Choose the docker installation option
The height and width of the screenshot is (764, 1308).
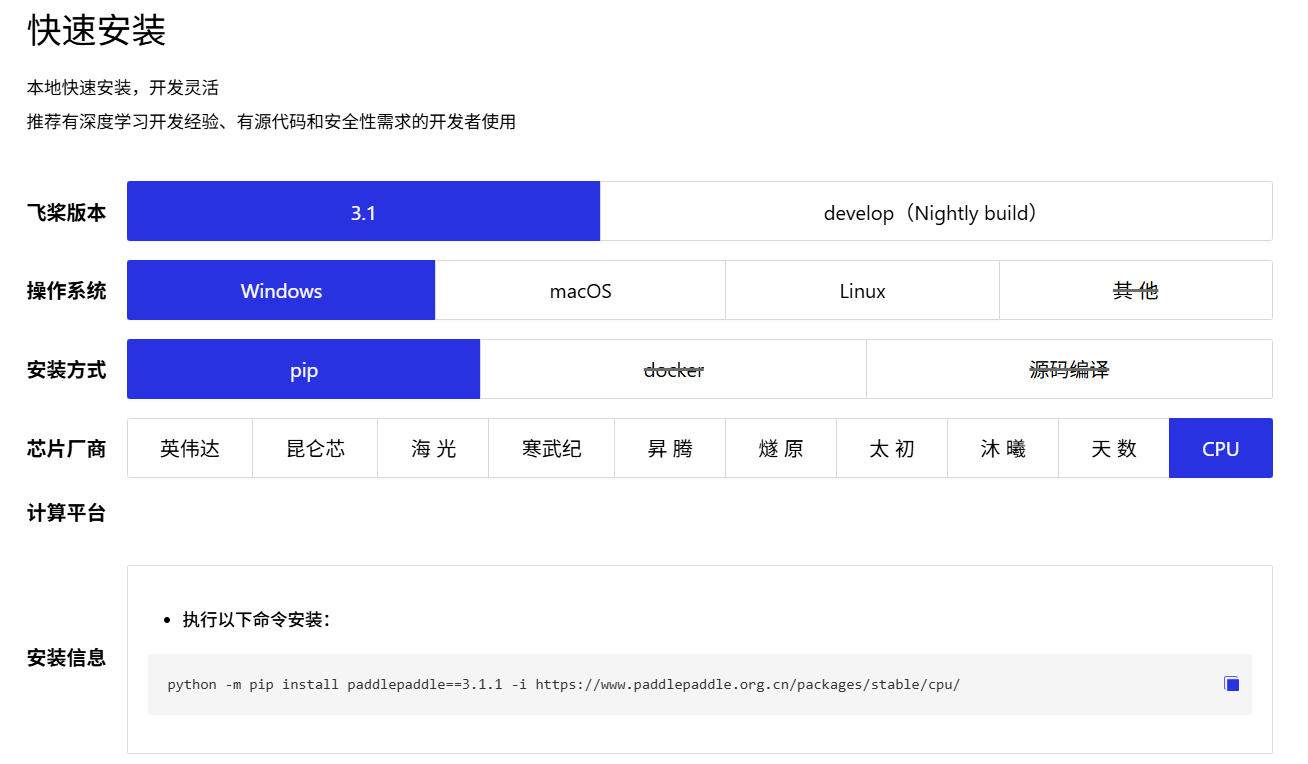(673, 369)
